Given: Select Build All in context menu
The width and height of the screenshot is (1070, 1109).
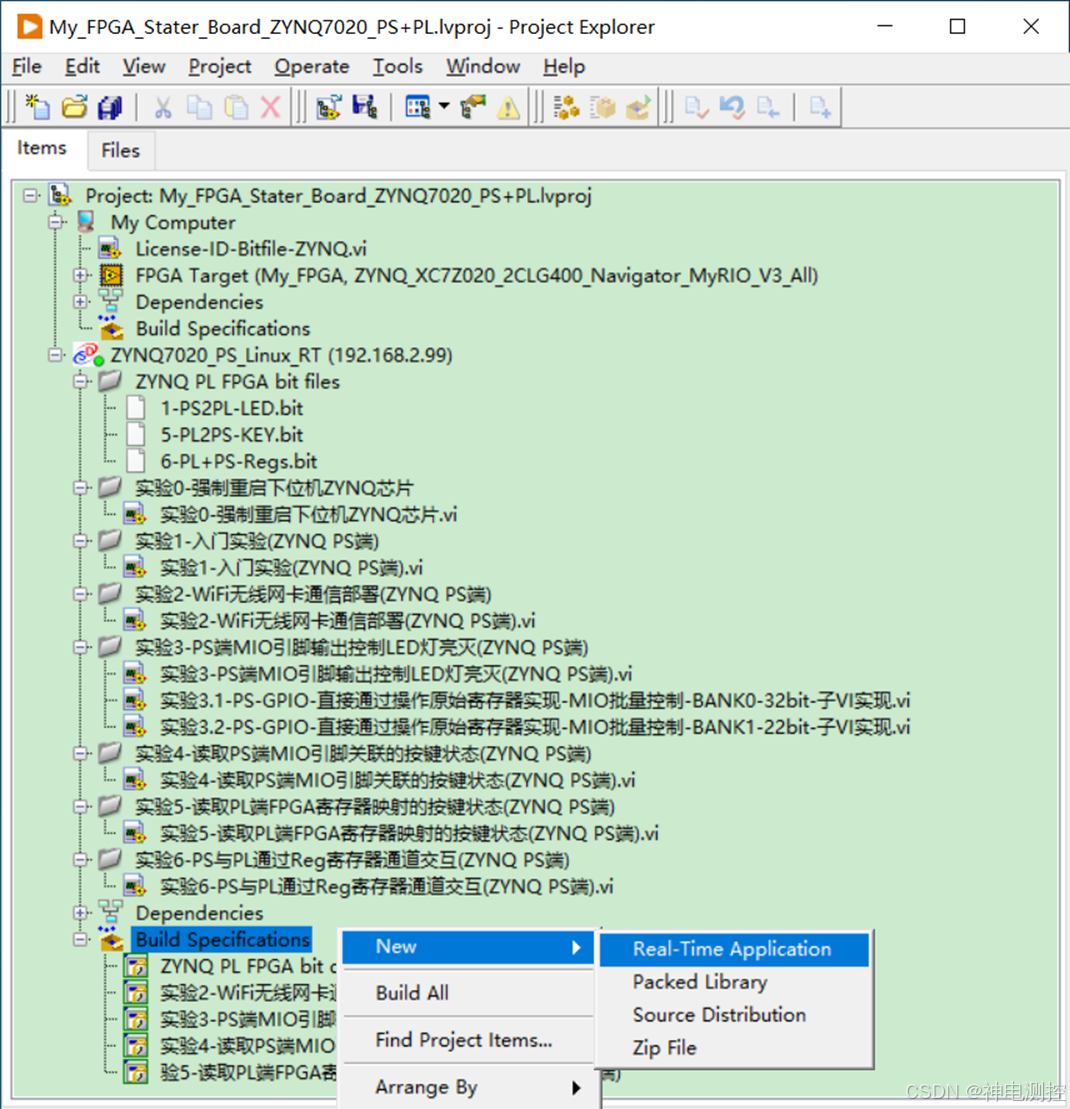Looking at the screenshot, I should 467,993.
